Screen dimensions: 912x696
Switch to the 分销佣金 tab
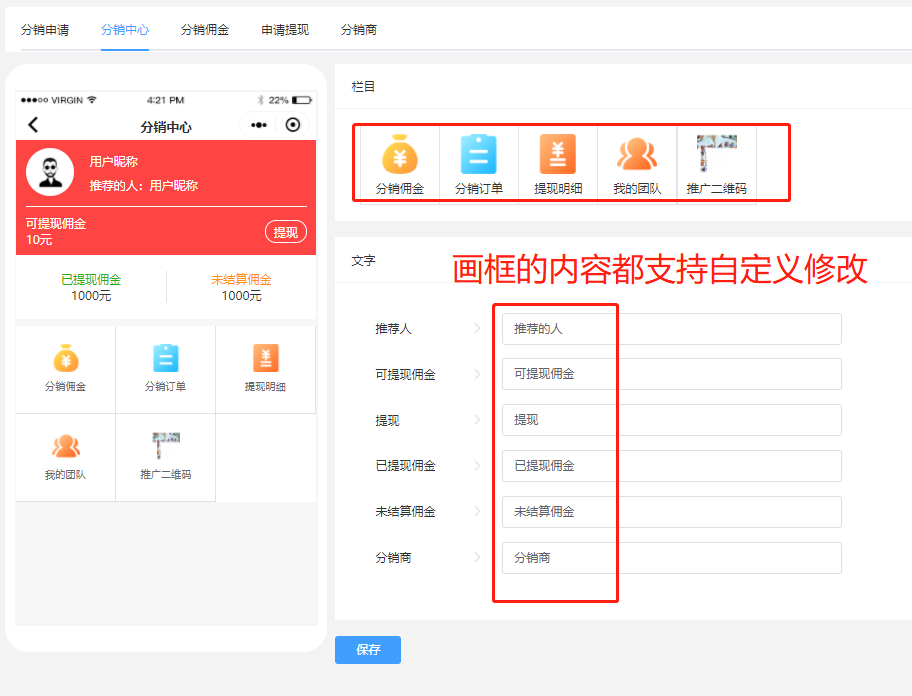[x=205, y=30]
